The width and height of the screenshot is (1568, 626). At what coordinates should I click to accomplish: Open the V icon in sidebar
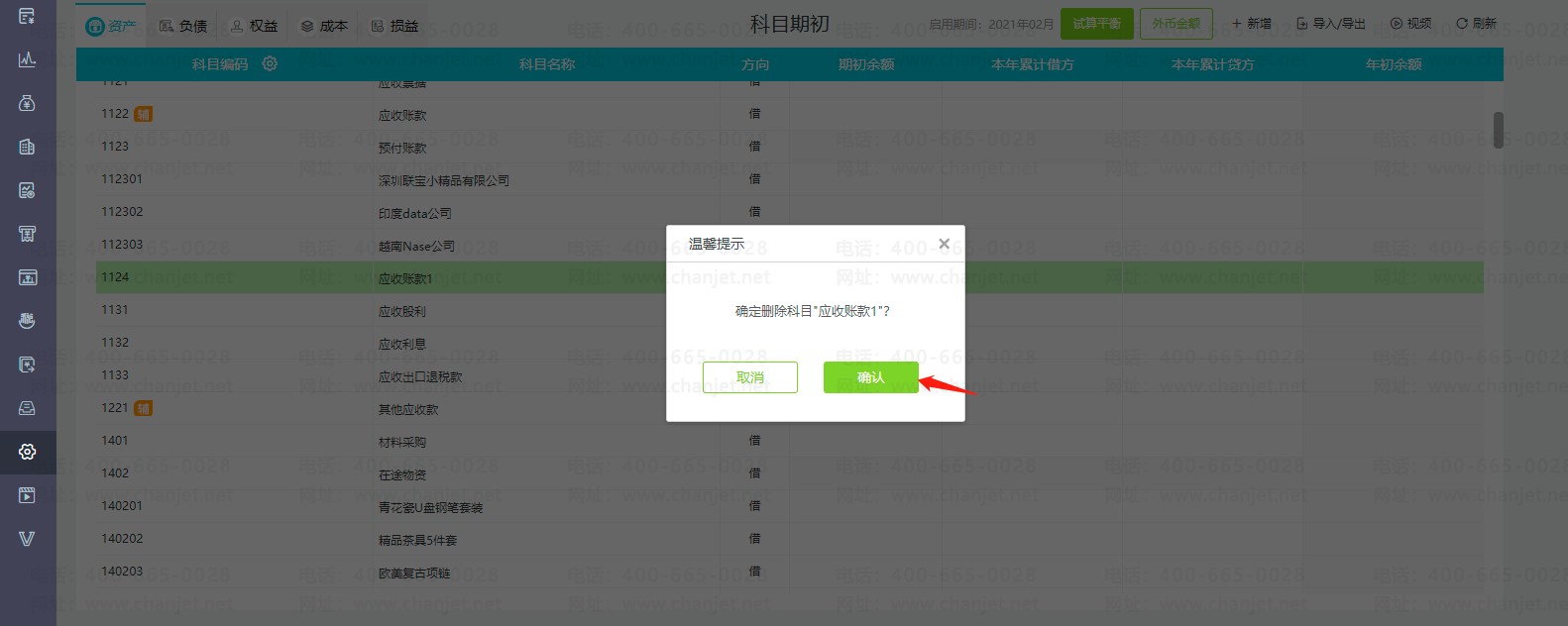[27, 539]
